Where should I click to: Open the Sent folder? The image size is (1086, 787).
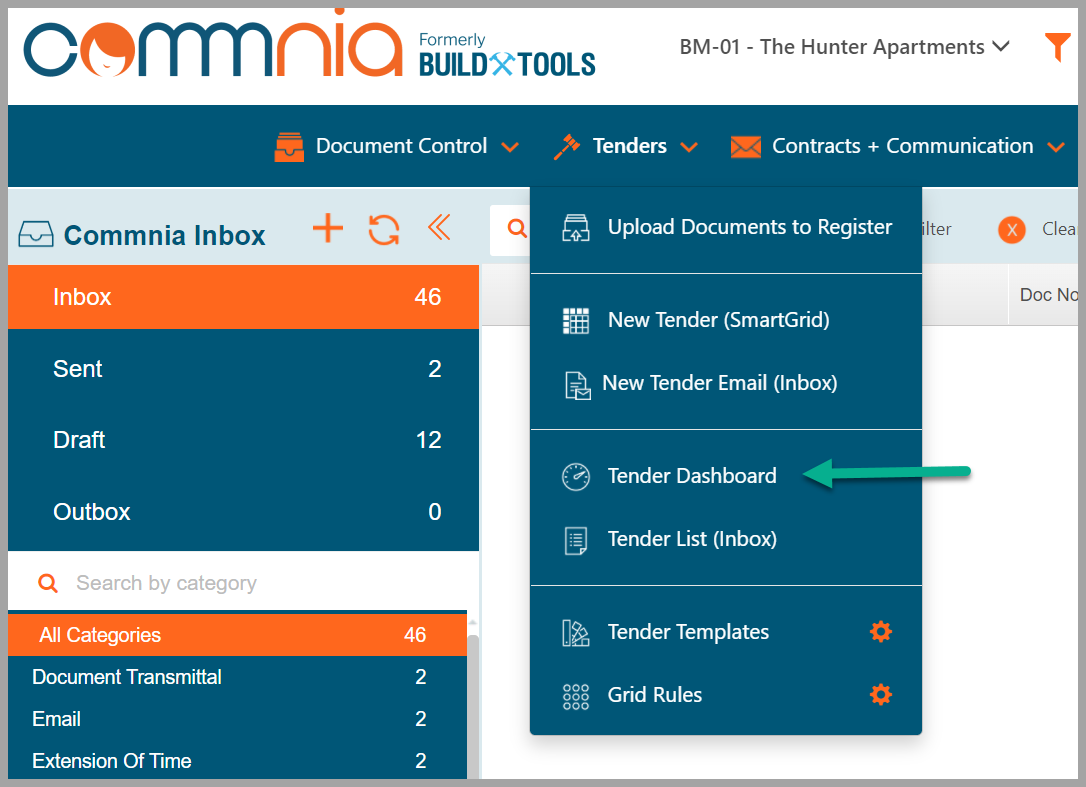pyautogui.click(x=244, y=369)
